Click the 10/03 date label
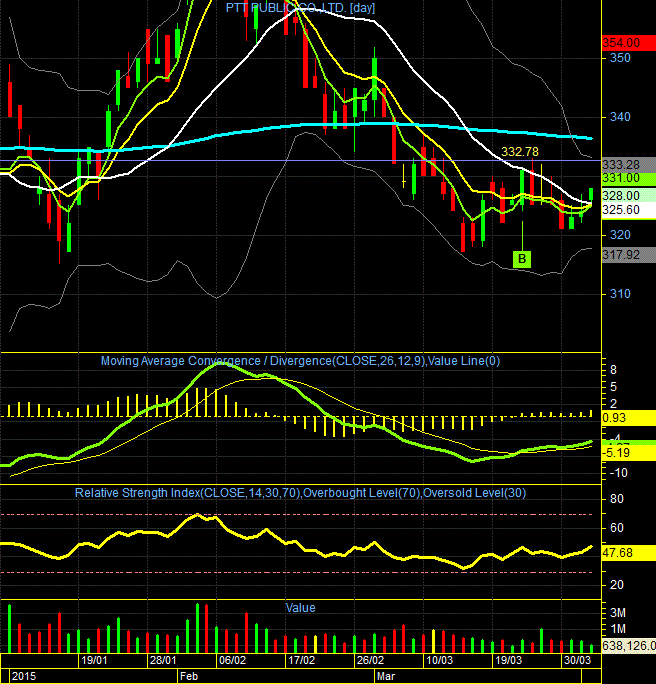Viewport: 656px width, 684px height. click(439, 660)
